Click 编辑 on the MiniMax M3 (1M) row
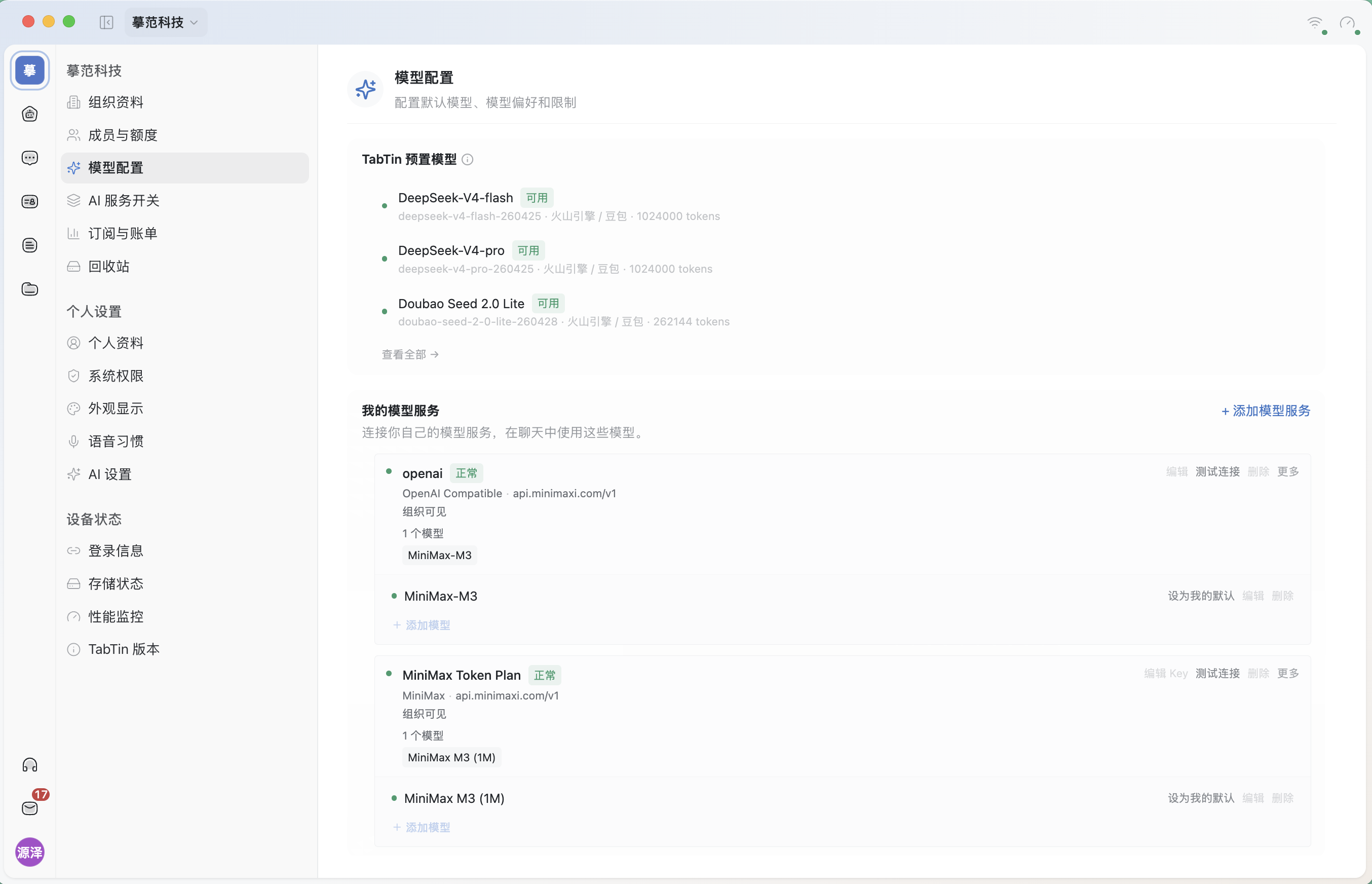Image resolution: width=1372 pixels, height=884 pixels. coord(1253,798)
